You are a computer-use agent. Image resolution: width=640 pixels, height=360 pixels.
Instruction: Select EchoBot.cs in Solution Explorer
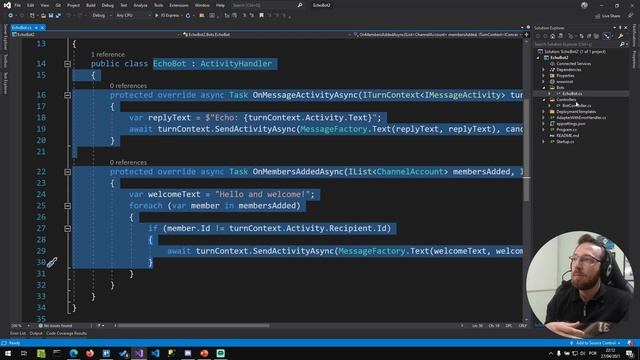click(572, 93)
